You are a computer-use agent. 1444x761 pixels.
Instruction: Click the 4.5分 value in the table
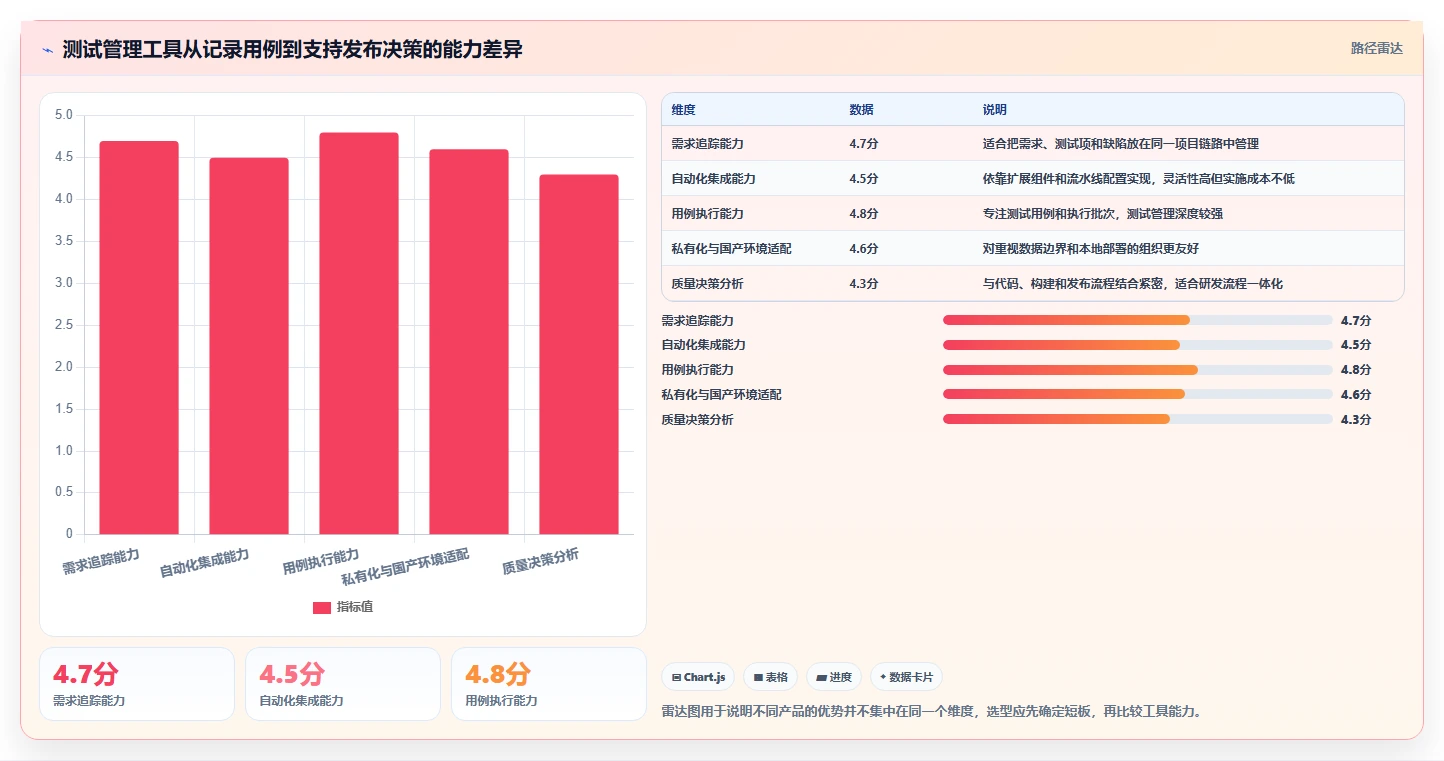point(863,179)
